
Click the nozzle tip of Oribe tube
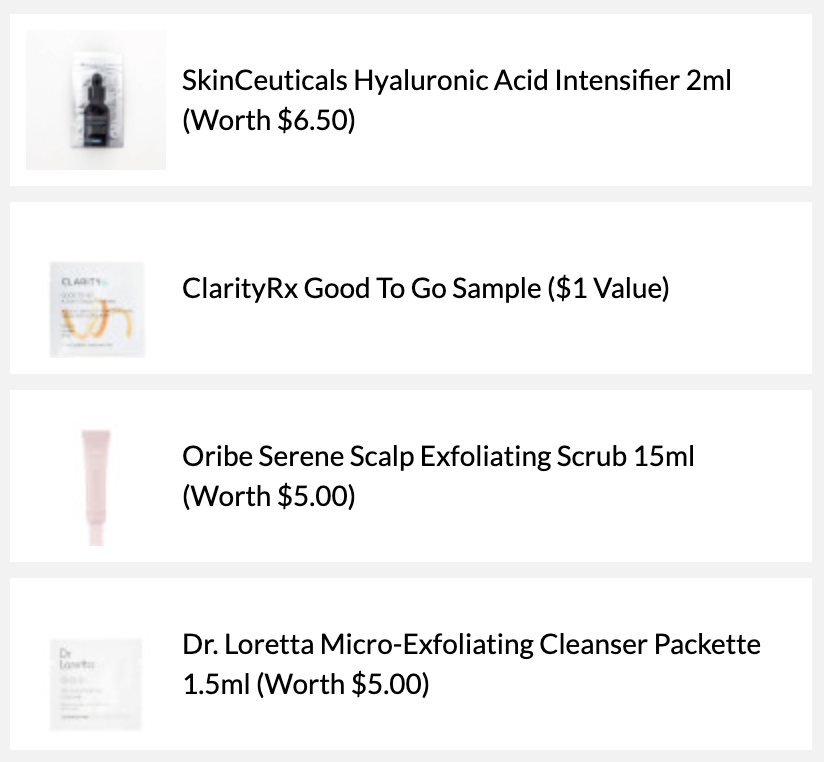96,539
